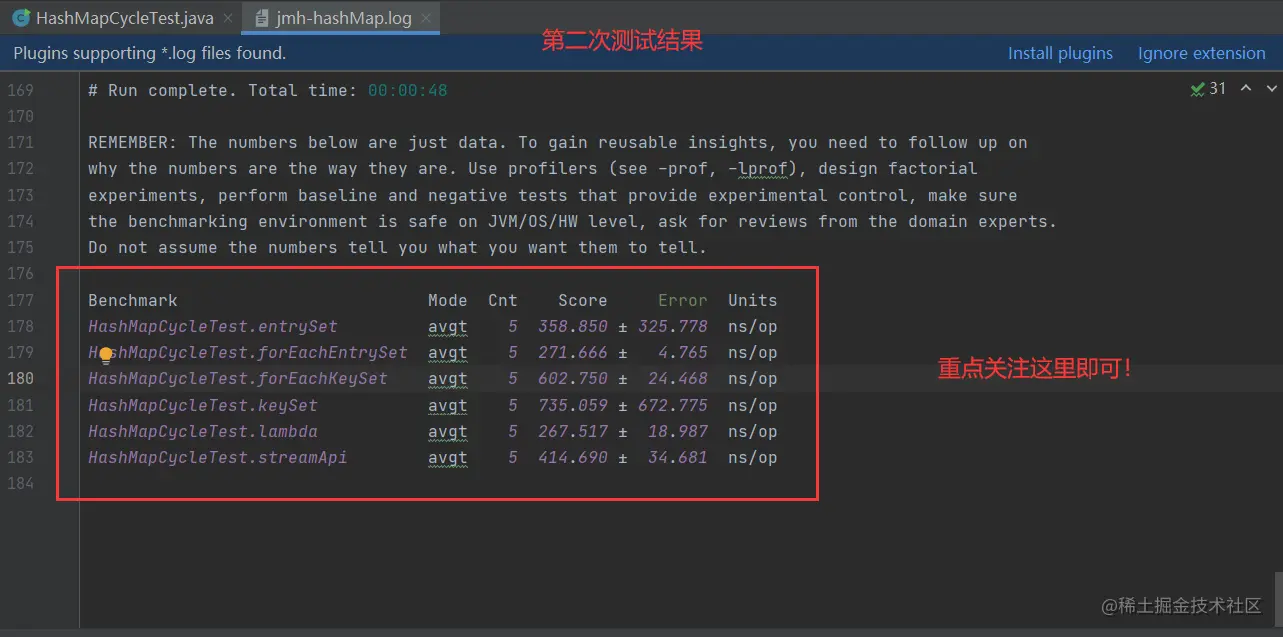
Task: Click the Cnt column header
Action: click(503, 300)
